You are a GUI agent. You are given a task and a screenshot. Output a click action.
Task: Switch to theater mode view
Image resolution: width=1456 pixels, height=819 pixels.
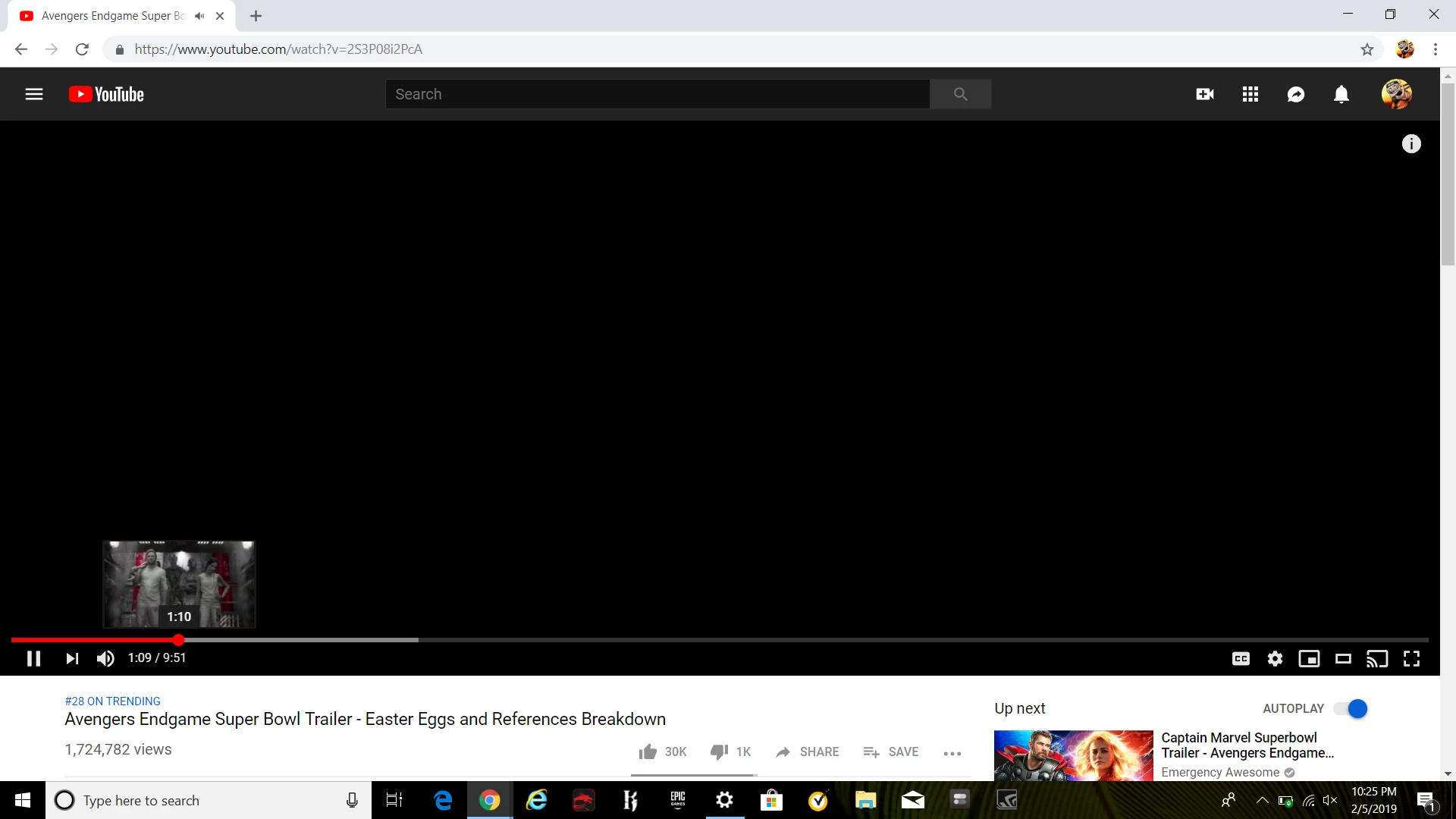point(1343,658)
